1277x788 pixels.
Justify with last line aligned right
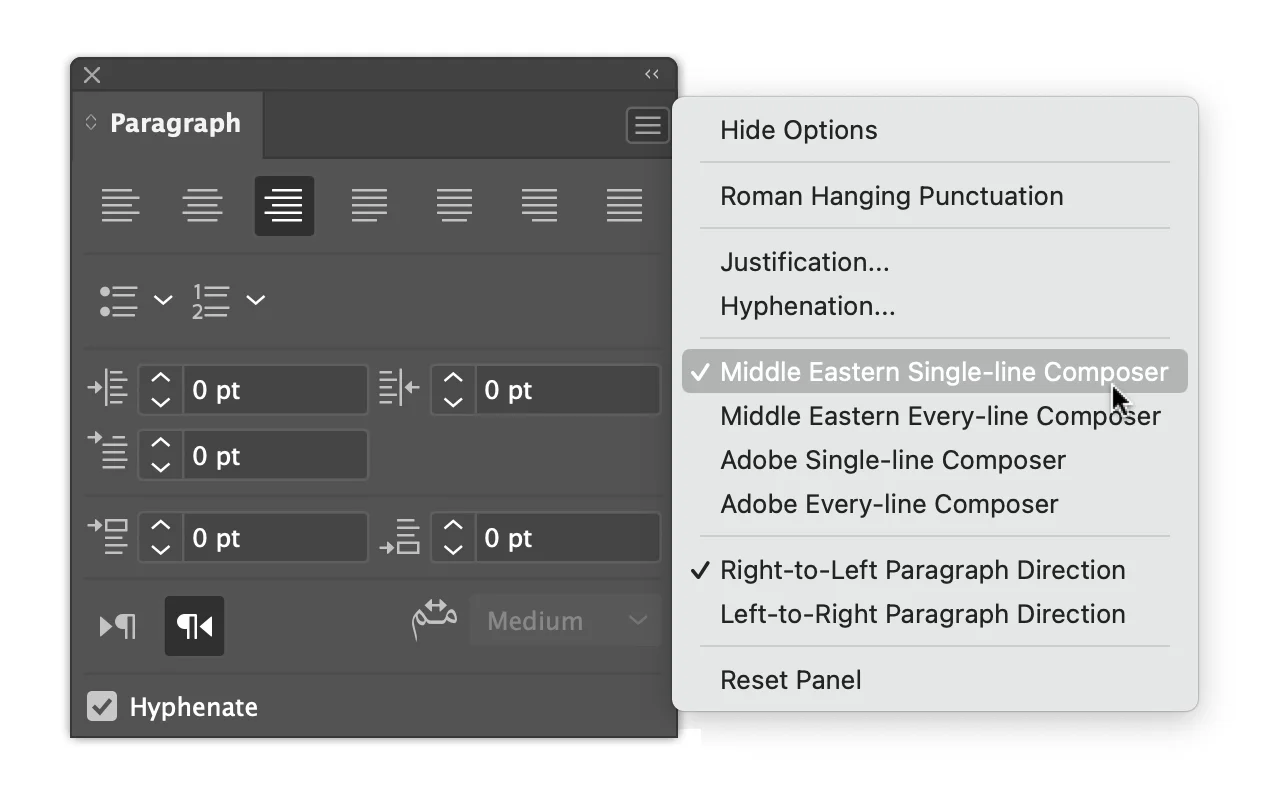[x=539, y=206]
